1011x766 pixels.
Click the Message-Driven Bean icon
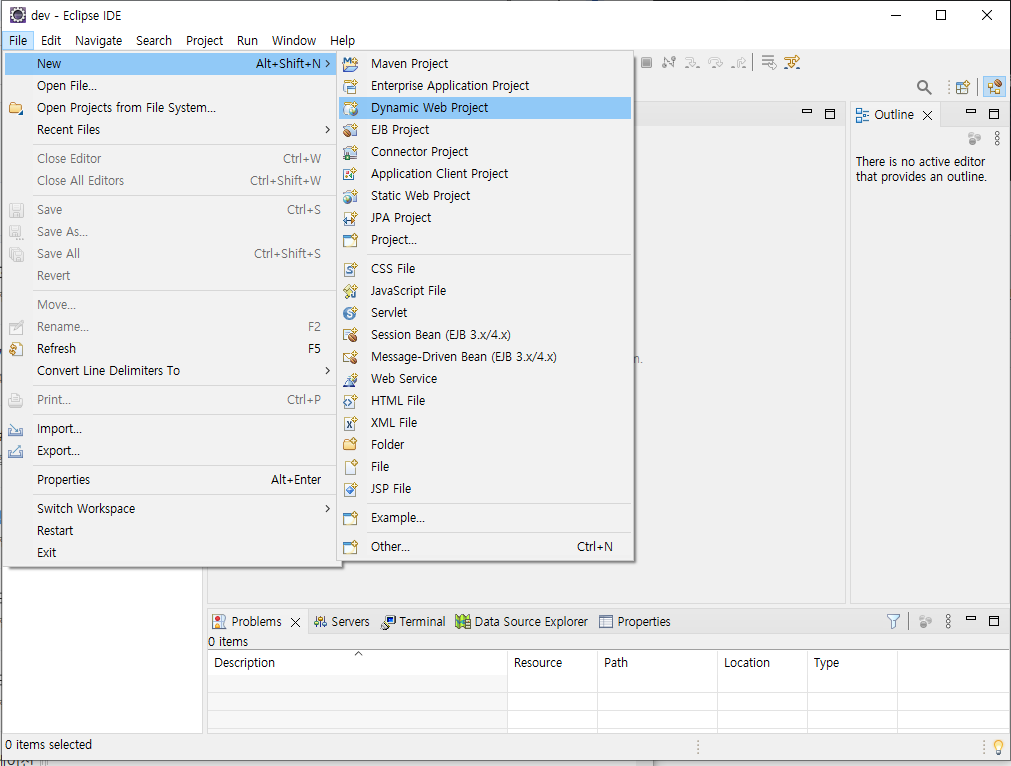[x=350, y=357]
